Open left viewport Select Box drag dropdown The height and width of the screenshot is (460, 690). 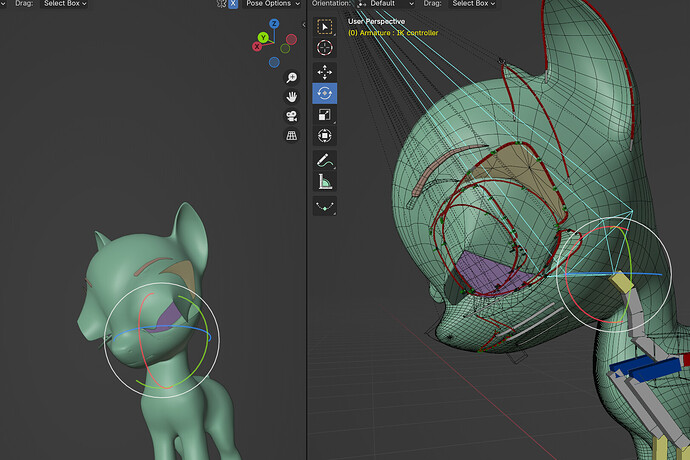tap(64, 4)
